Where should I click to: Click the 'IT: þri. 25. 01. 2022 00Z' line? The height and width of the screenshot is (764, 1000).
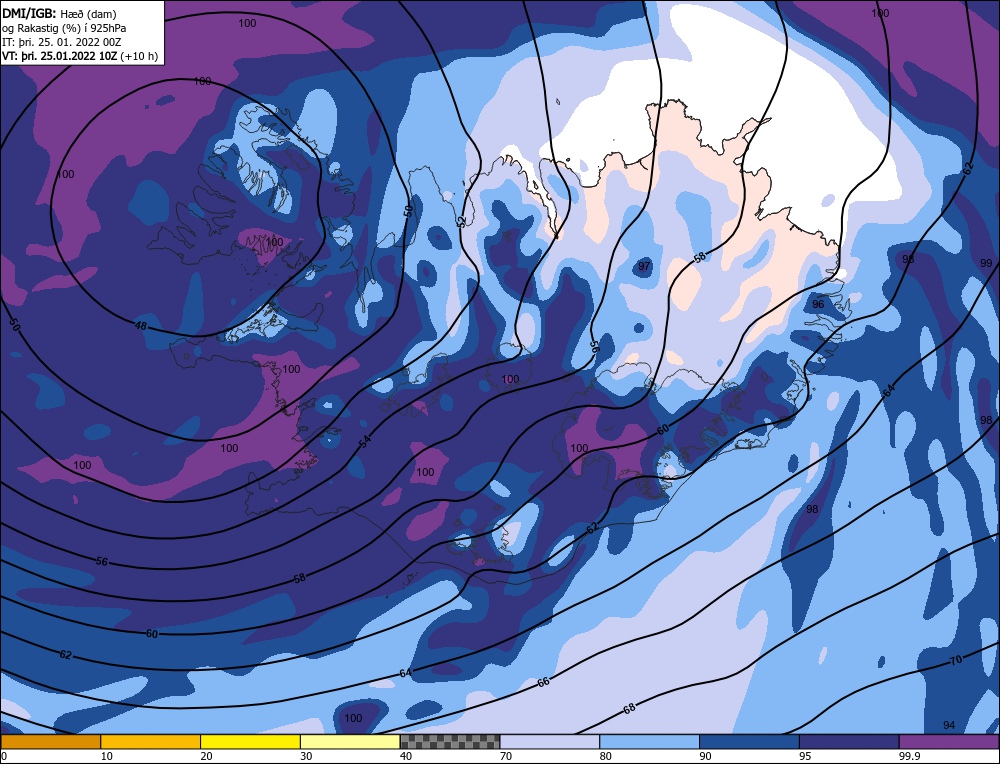coord(62,42)
